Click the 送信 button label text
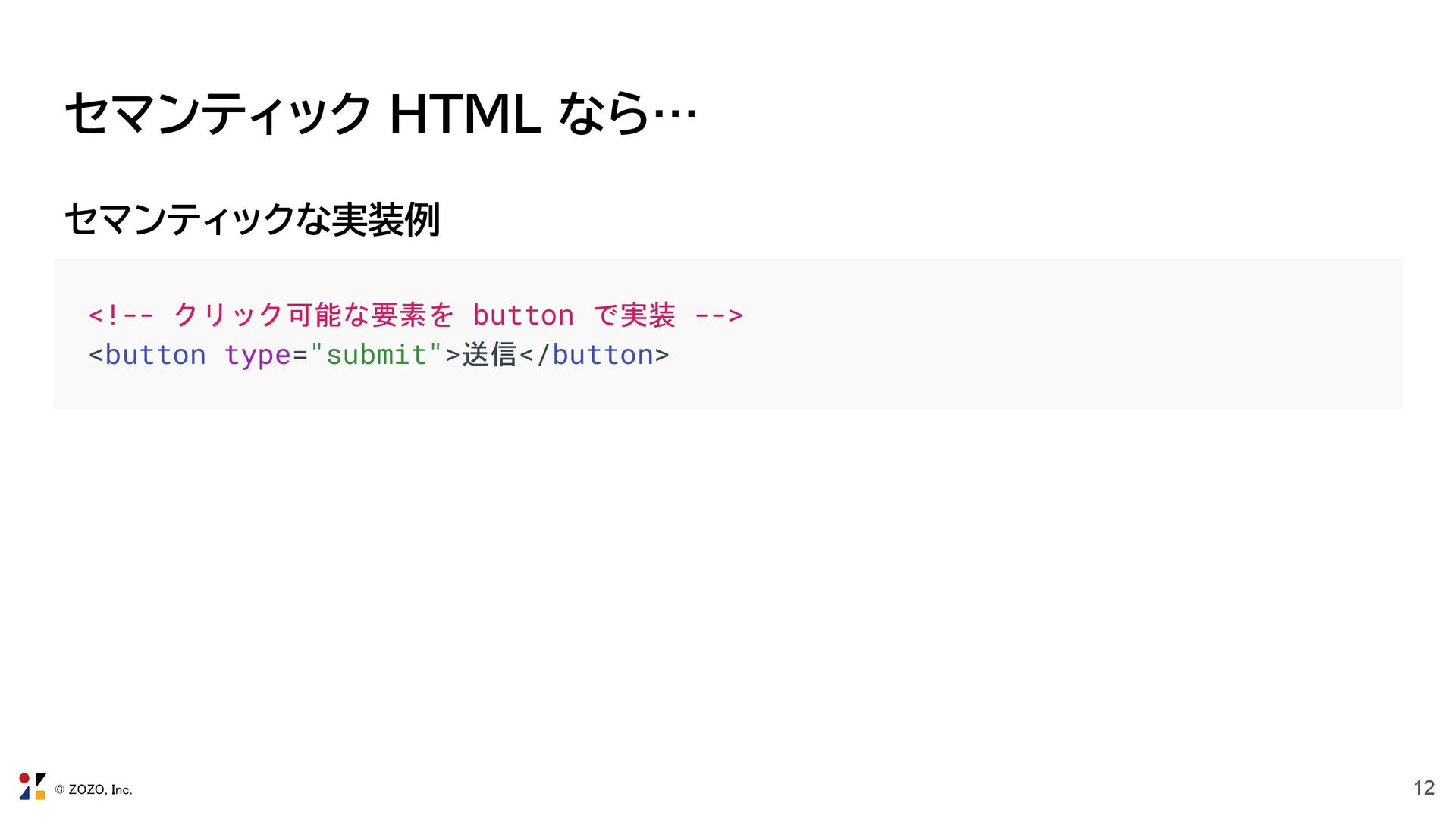This screenshot has height=819, width=1456. 489,355
